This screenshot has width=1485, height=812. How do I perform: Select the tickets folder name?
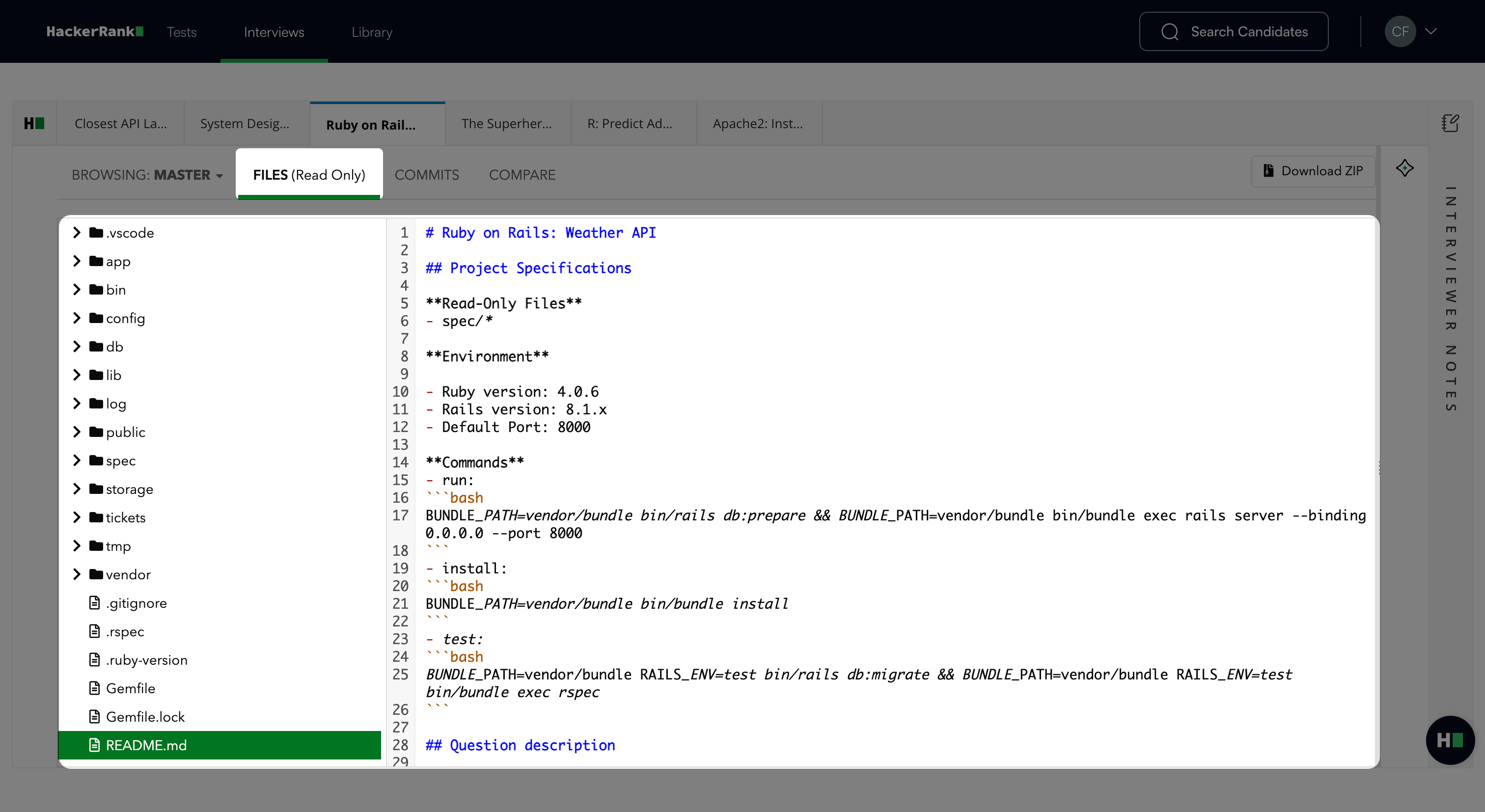[125, 517]
